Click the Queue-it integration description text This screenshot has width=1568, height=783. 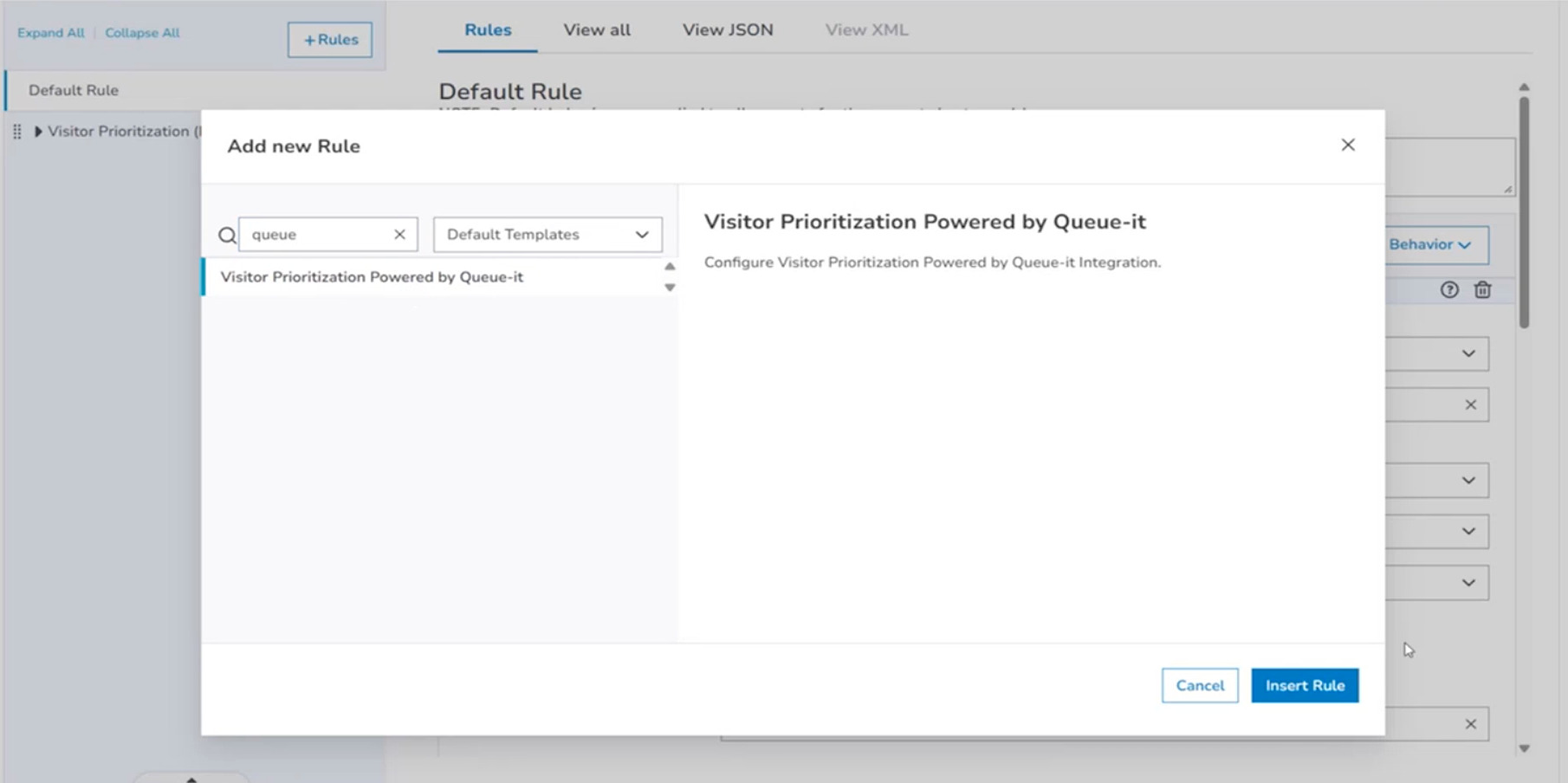(x=932, y=262)
